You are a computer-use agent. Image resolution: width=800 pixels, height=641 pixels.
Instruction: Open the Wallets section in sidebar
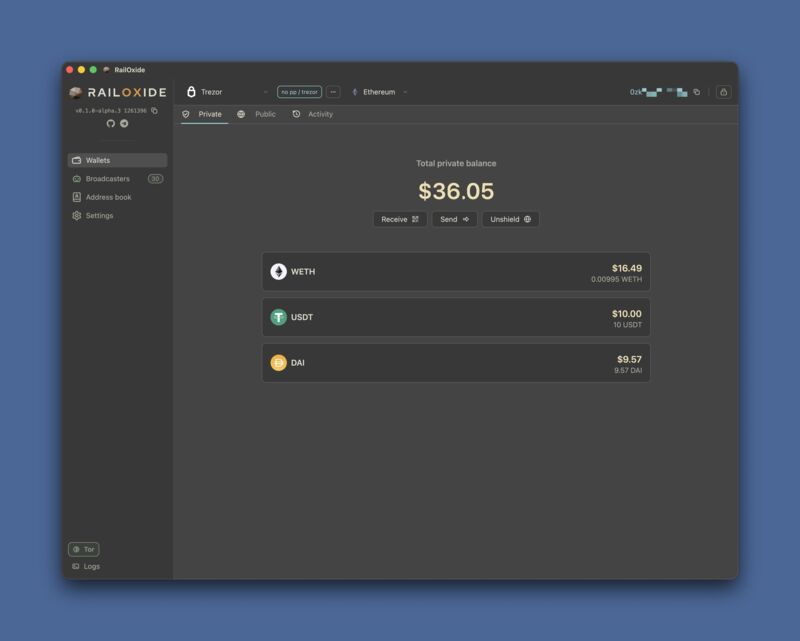coord(117,160)
